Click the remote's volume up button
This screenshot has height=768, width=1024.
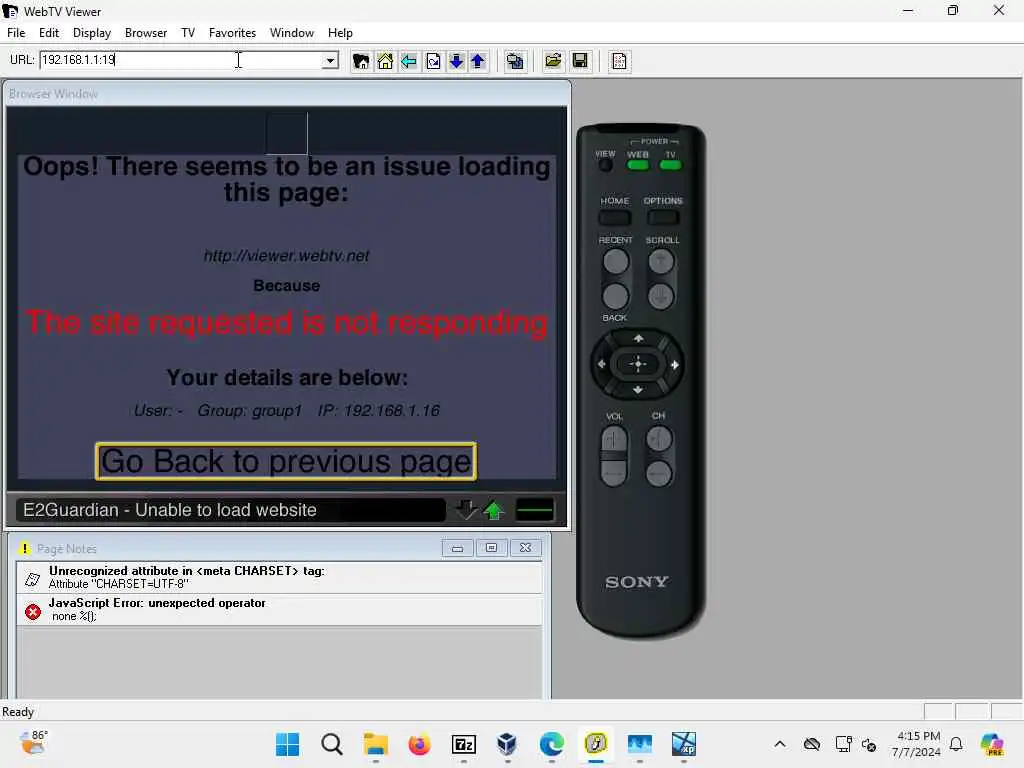[x=613, y=440]
